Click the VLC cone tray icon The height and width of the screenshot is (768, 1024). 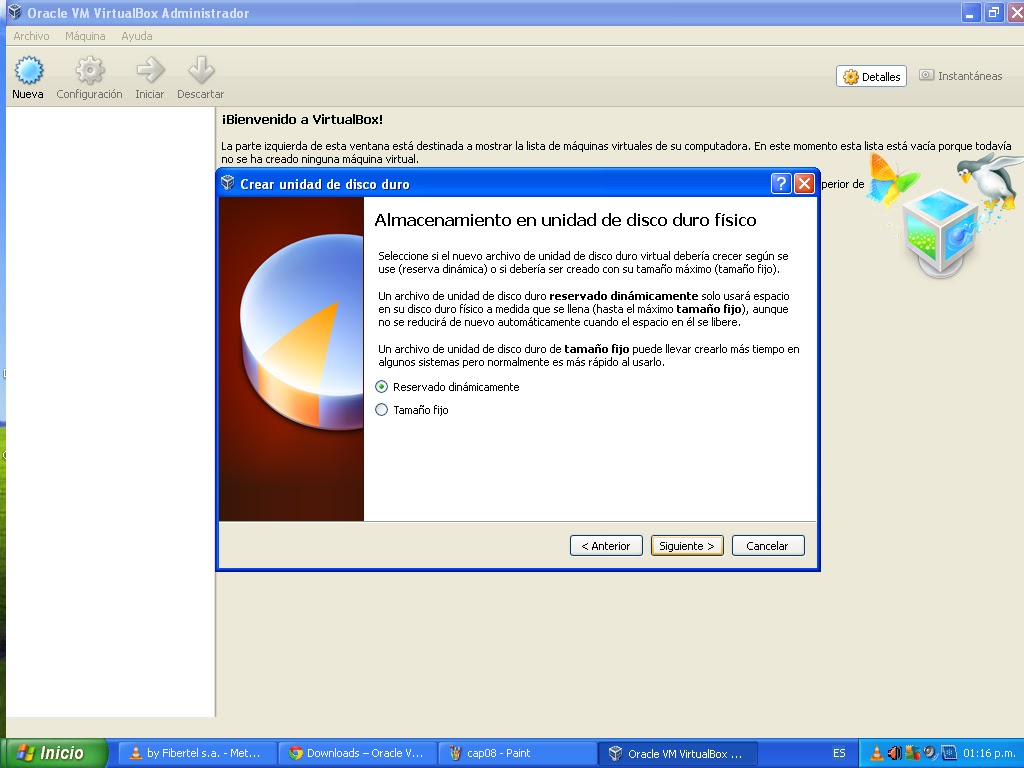click(876, 753)
